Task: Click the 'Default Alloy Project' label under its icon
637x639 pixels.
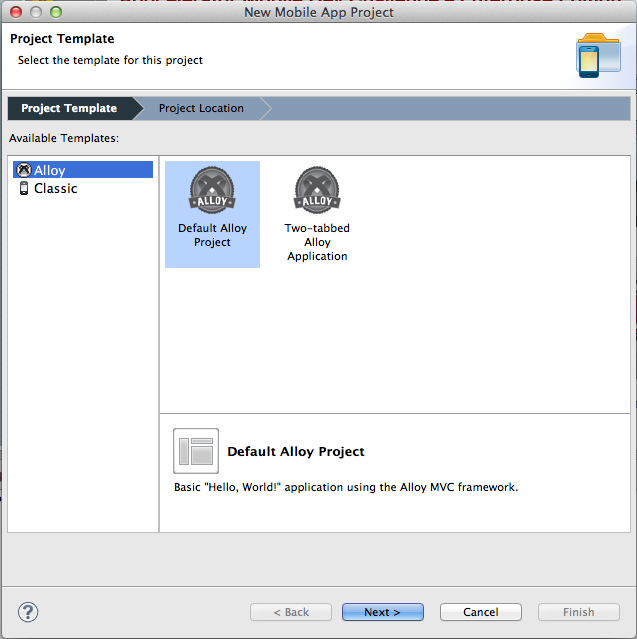Action: (212, 235)
